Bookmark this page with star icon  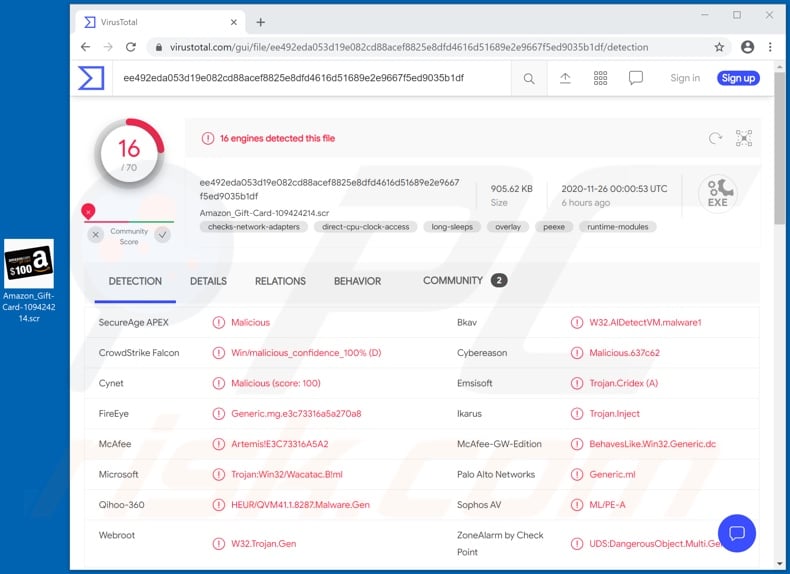click(x=719, y=47)
